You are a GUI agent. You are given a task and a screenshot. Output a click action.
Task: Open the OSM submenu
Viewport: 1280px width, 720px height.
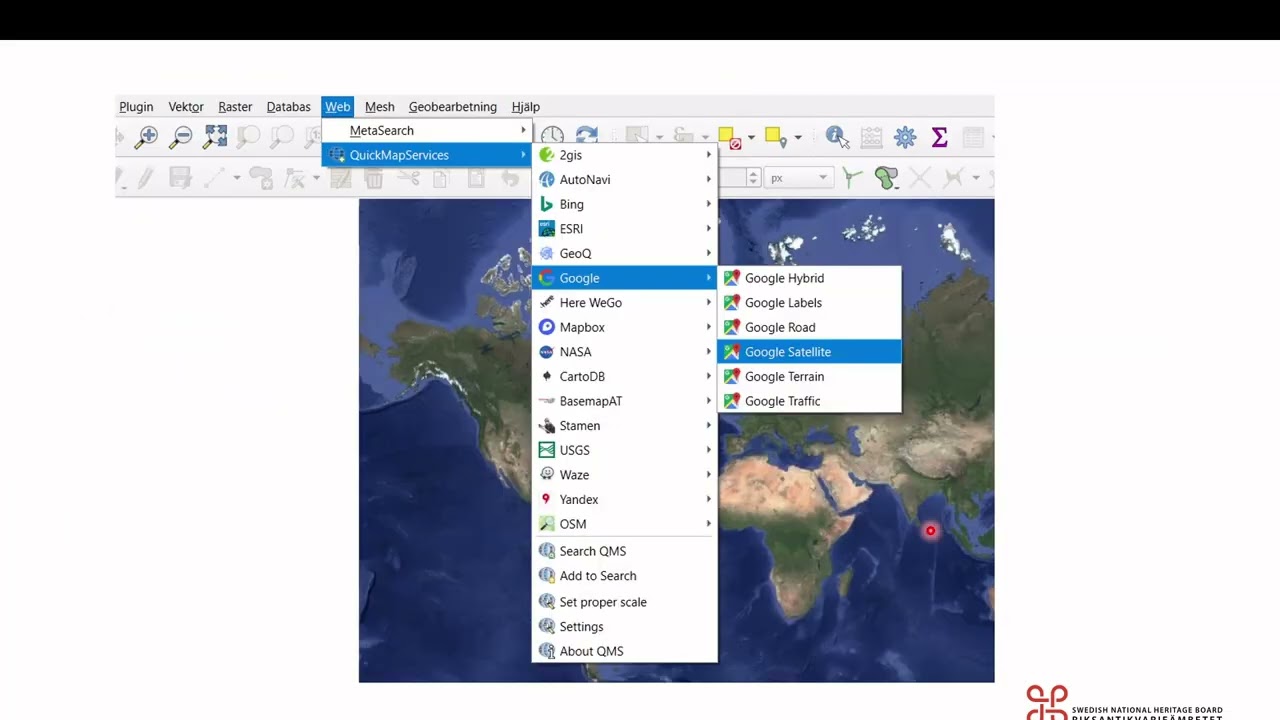pos(624,524)
